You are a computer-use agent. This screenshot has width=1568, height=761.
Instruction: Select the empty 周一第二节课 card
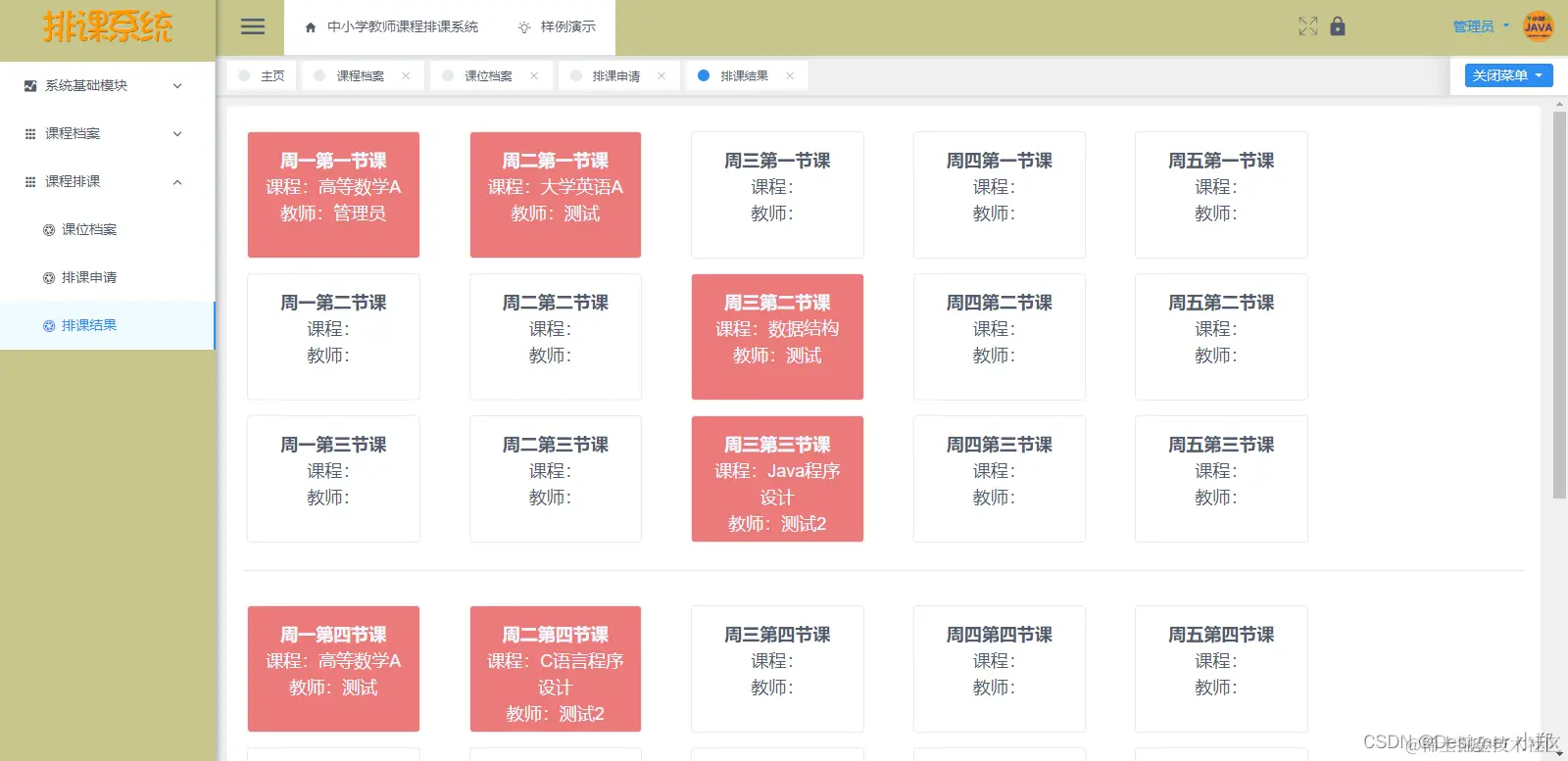point(333,337)
